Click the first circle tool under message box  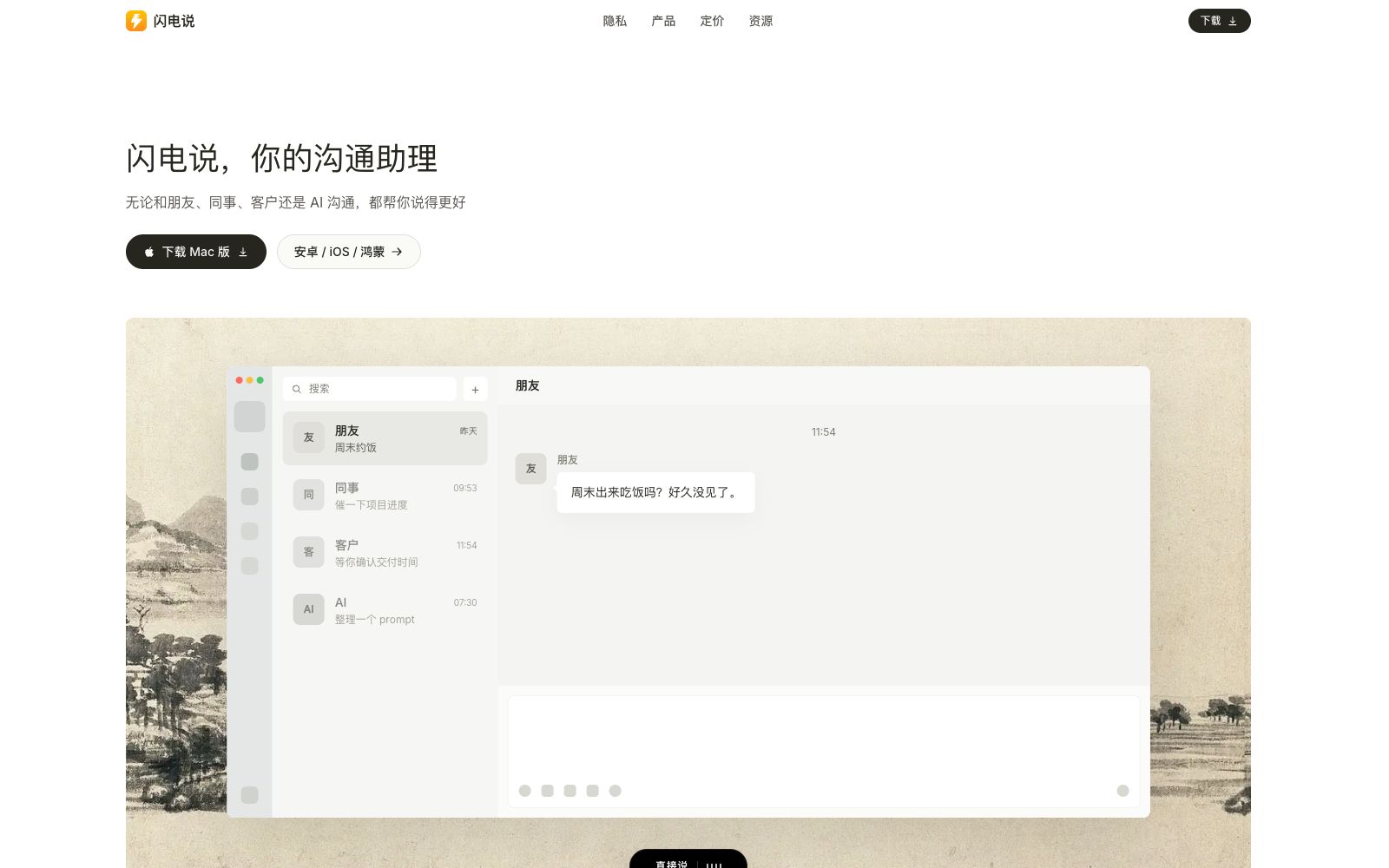click(524, 791)
